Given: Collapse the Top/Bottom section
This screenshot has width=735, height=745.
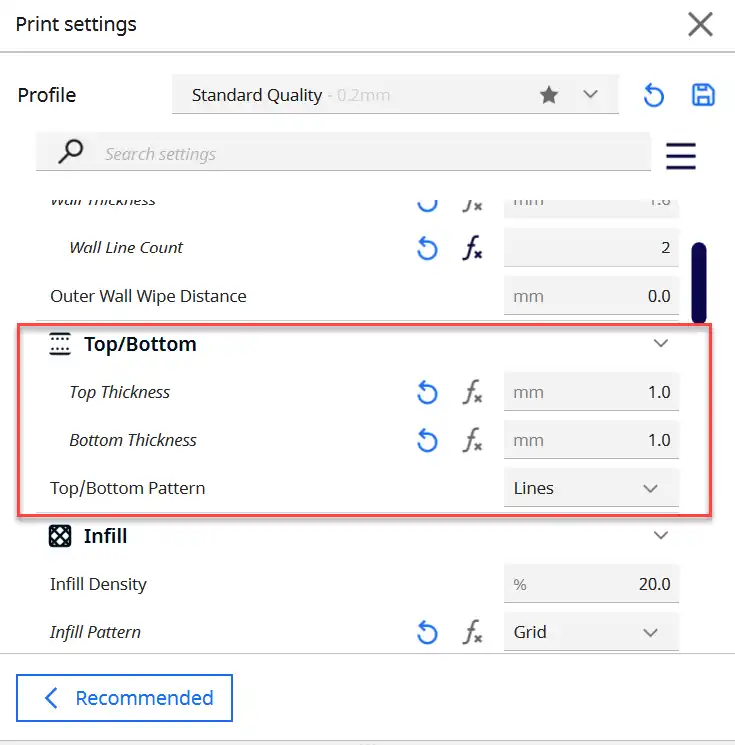Looking at the screenshot, I should [661, 344].
